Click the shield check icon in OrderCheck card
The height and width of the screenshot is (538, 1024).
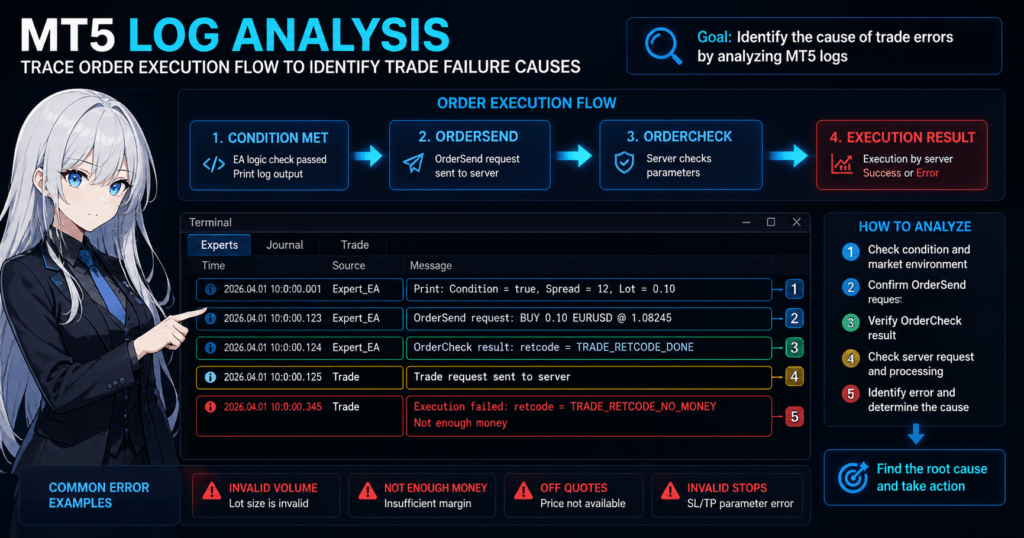tap(624, 163)
